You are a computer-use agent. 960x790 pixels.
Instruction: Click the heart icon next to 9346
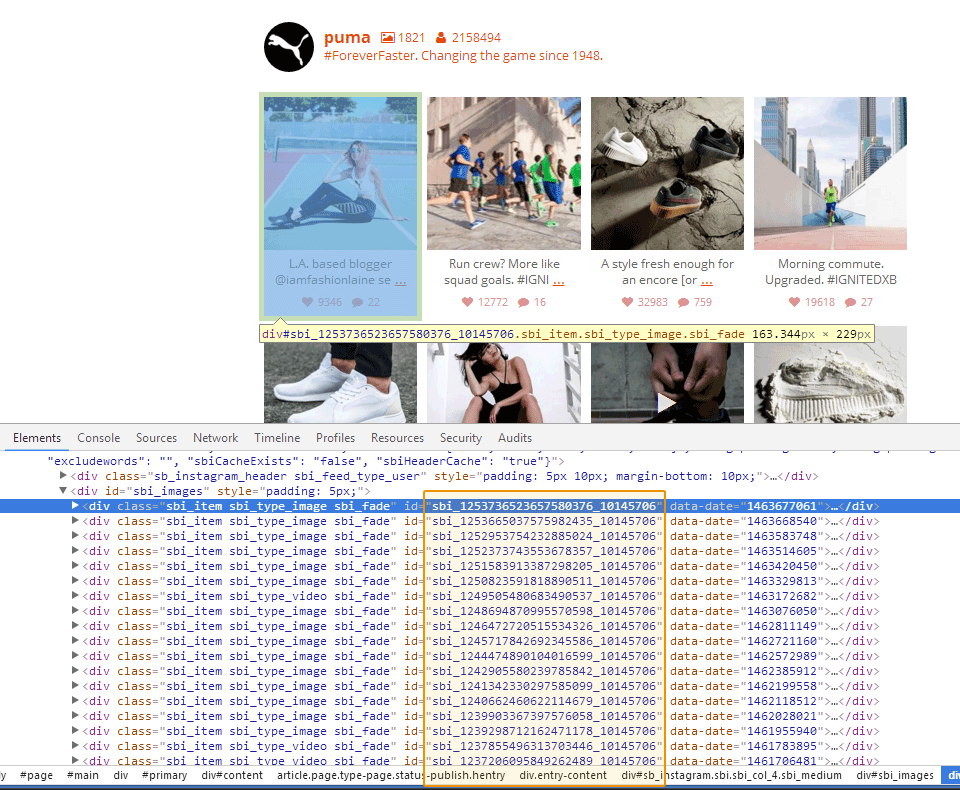pyautogui.click(x=308, y=302)
